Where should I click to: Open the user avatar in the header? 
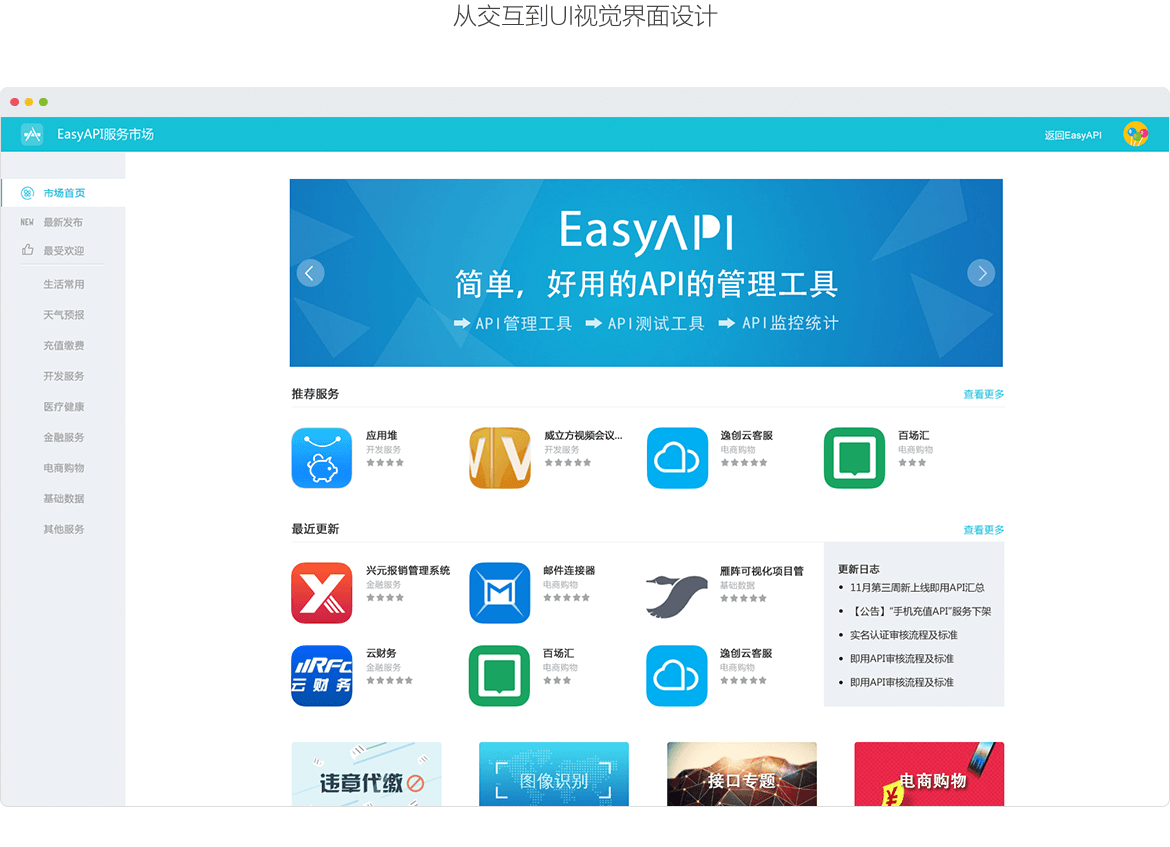[1136, 134]
